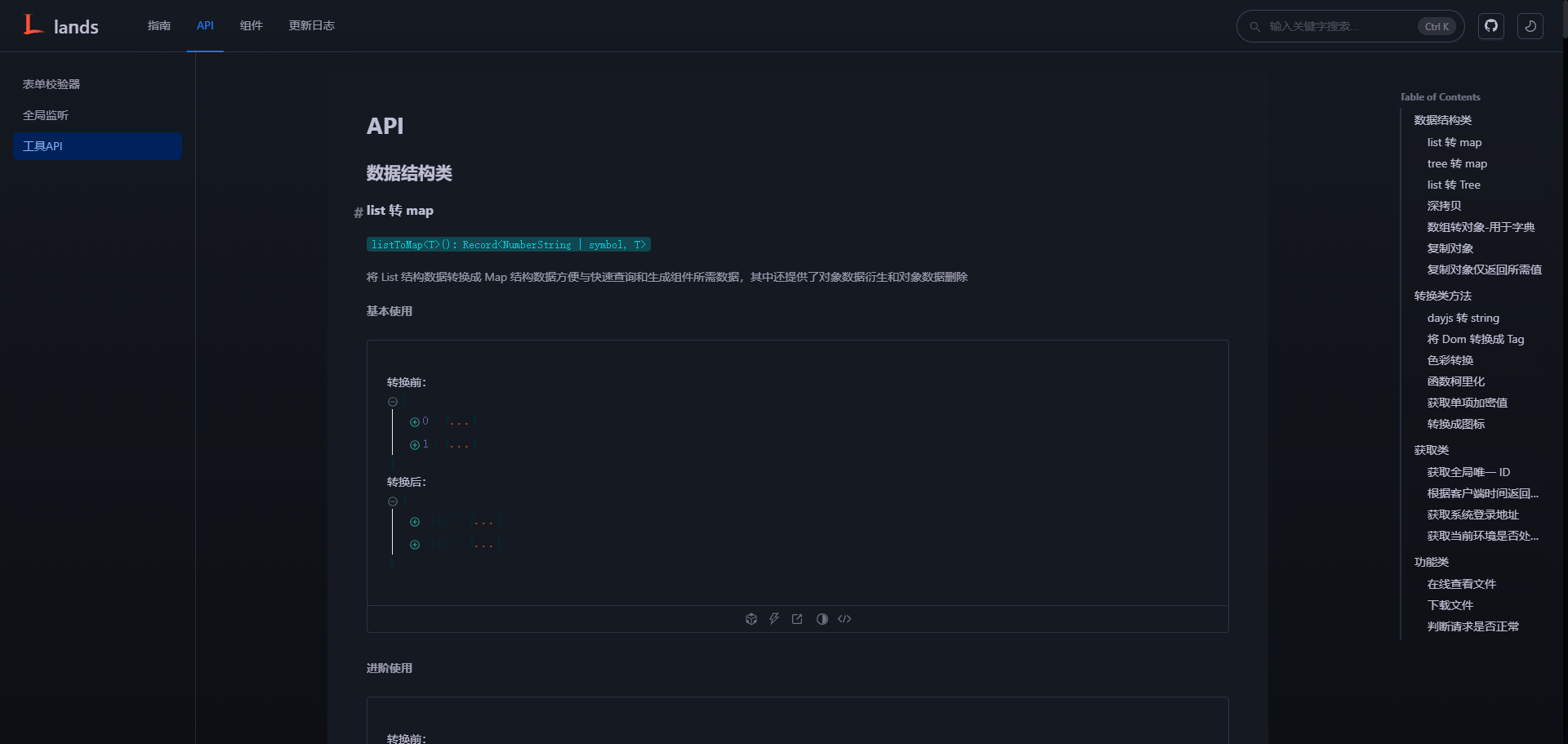This screenshot has width=1568, height=744.
Task: Click the 基本使用 subheading
Action: click(x=390, y=311)
